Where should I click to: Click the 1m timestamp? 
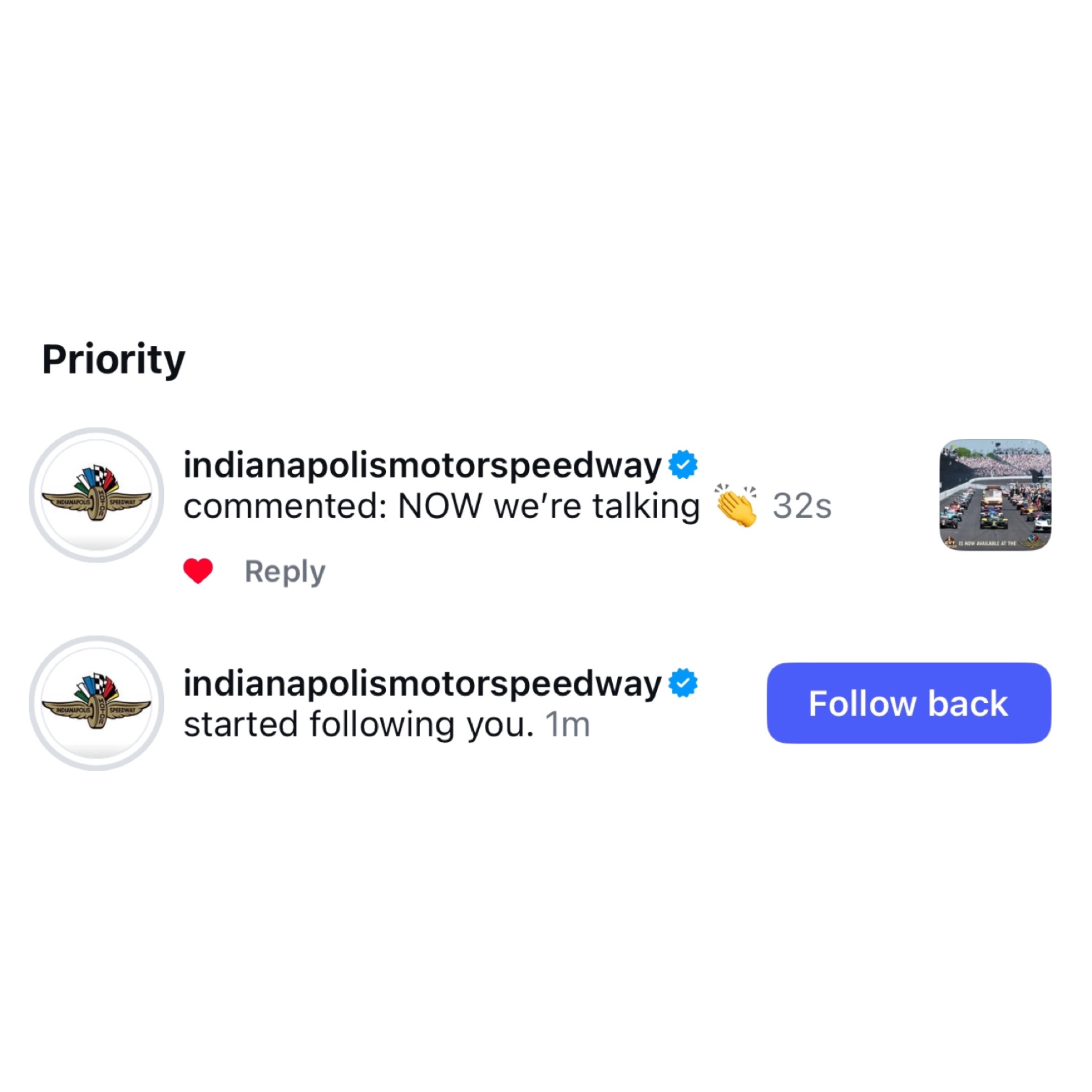click(567, 724)
